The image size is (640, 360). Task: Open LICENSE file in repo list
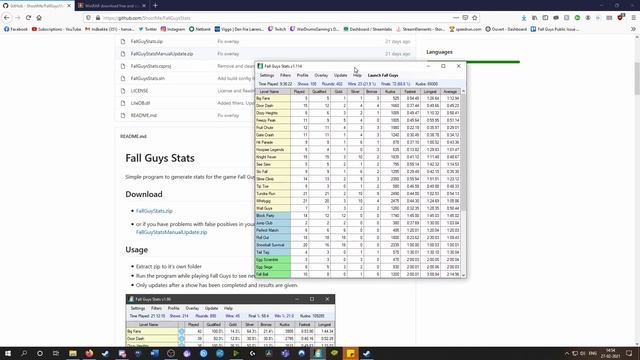point(139,91)
